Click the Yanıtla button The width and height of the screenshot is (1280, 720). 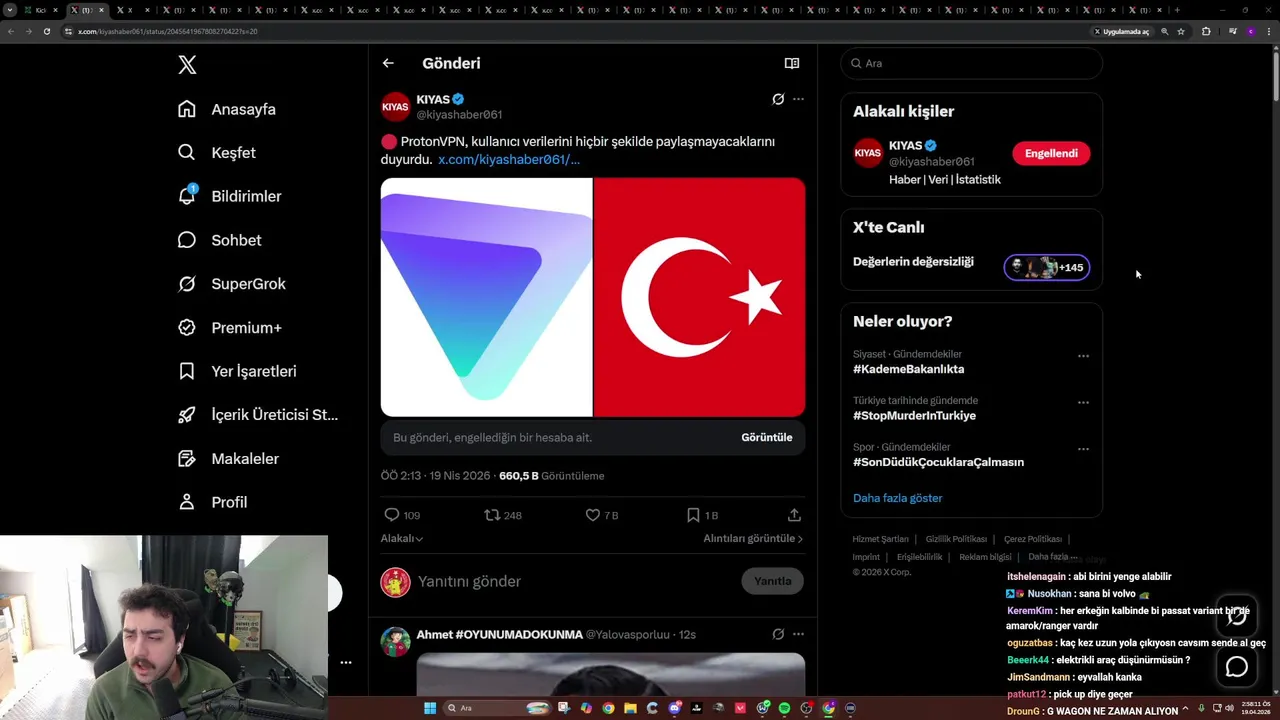(x=772, y=581)
